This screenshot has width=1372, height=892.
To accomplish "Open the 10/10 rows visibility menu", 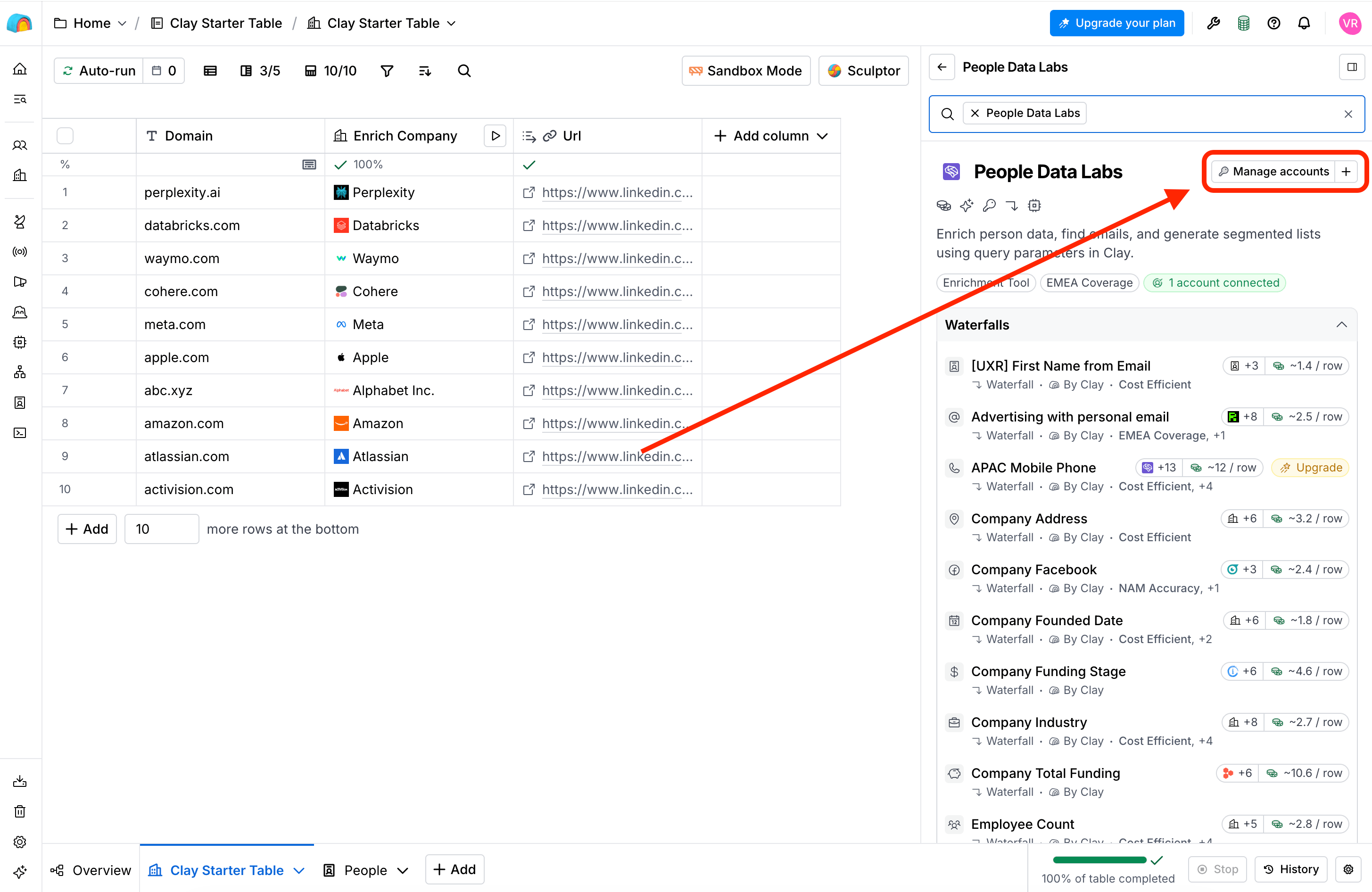I will 331,71.
